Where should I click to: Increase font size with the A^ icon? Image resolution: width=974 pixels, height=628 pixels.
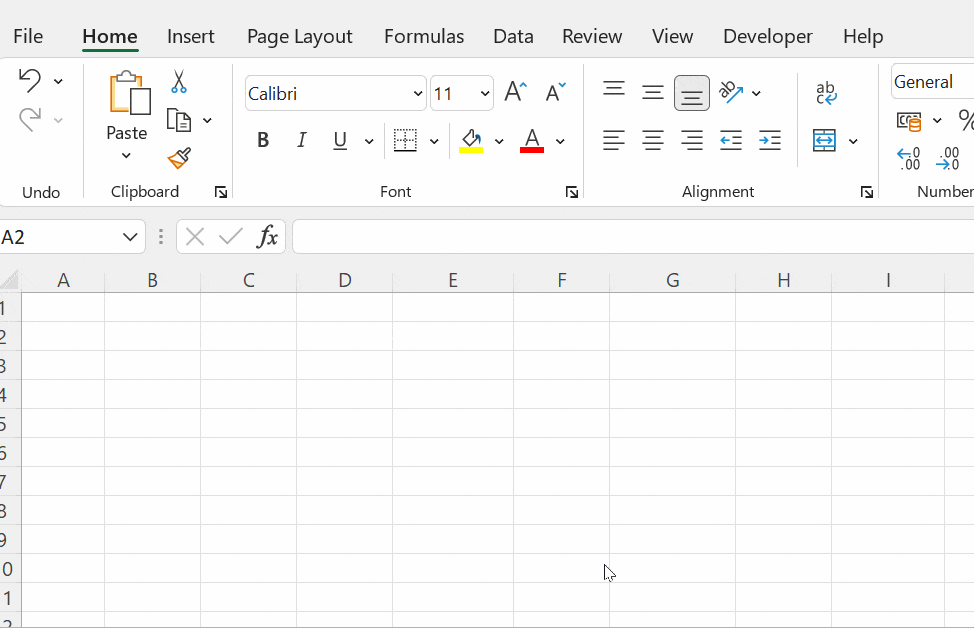pos(514,91)
